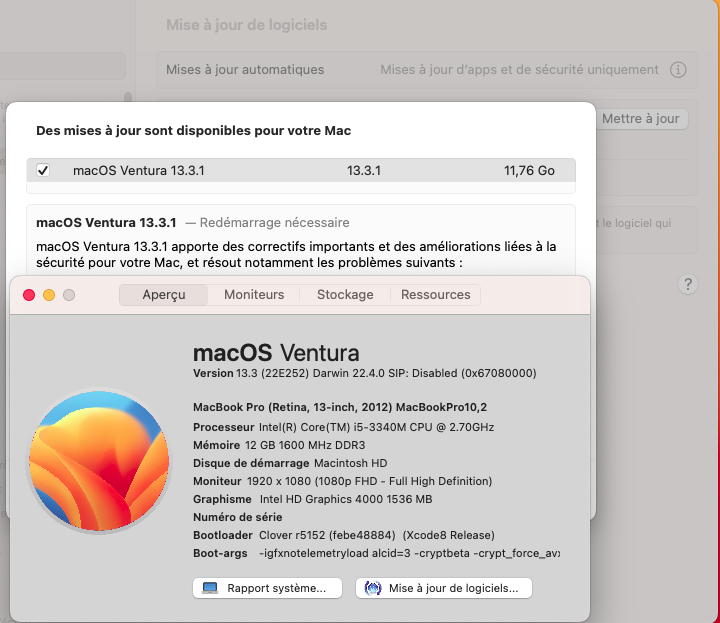Image resolution: width=720 pixels, height=623 pixels.
Task: Click the info icon for automatic updates
Action: pos(678,70)
